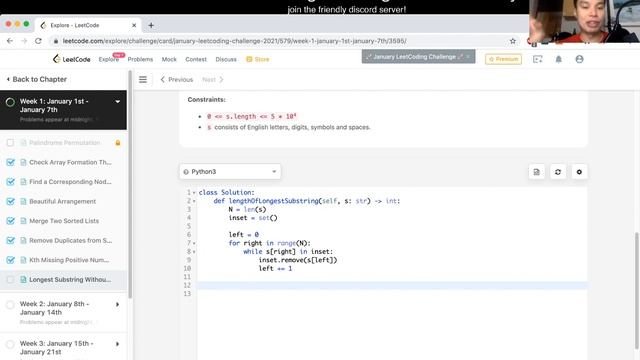Click text 'left += 1' in editor
Image resolution: width=640 pixels, height=360 pixels.
pyautogui.click(x=275, y=269)
